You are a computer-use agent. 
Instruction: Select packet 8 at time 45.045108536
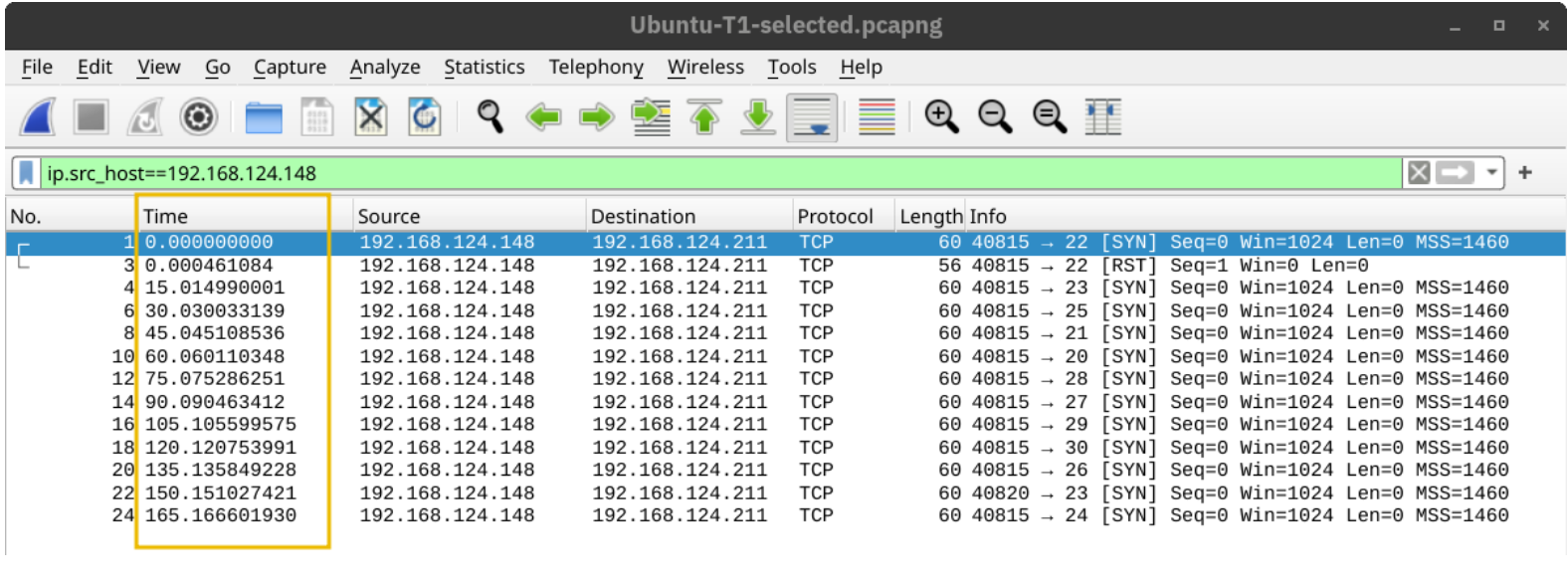(786, 333)
